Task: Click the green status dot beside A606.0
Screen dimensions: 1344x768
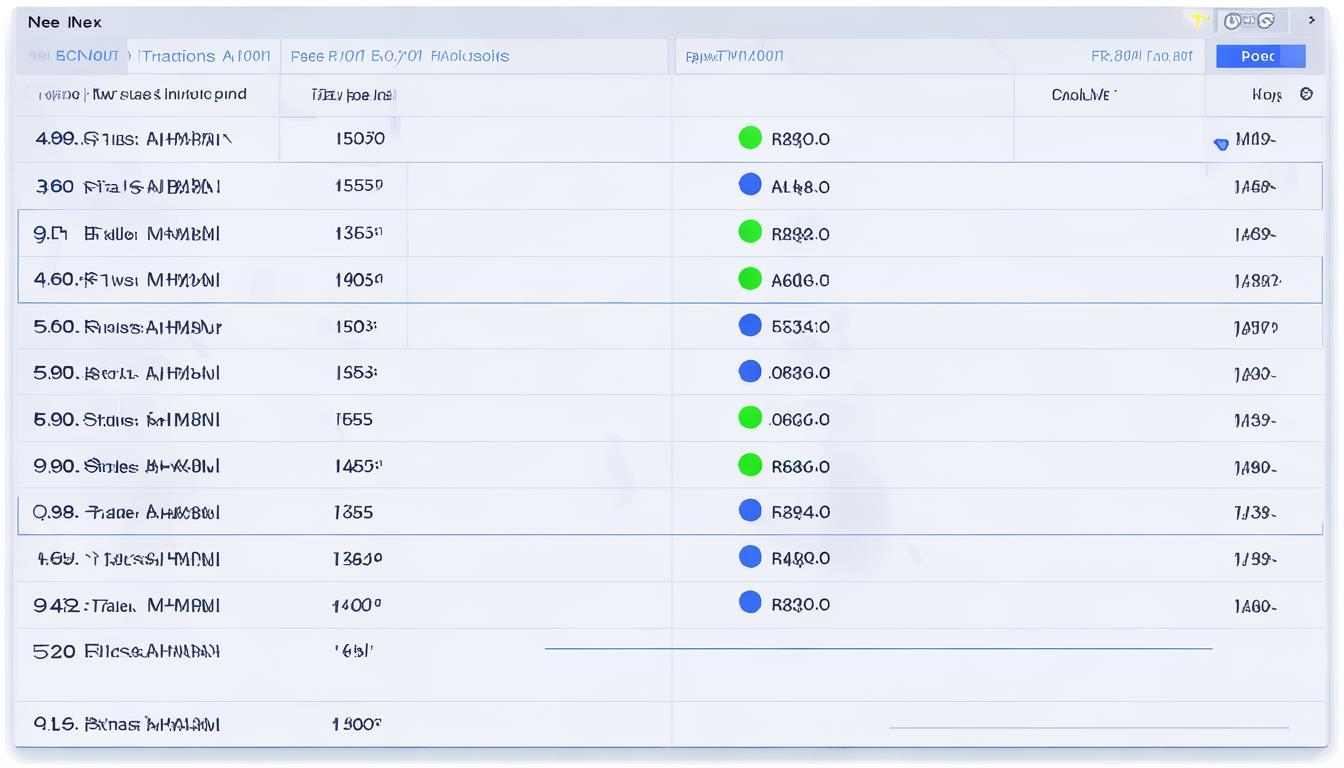Action: [750, 279]
